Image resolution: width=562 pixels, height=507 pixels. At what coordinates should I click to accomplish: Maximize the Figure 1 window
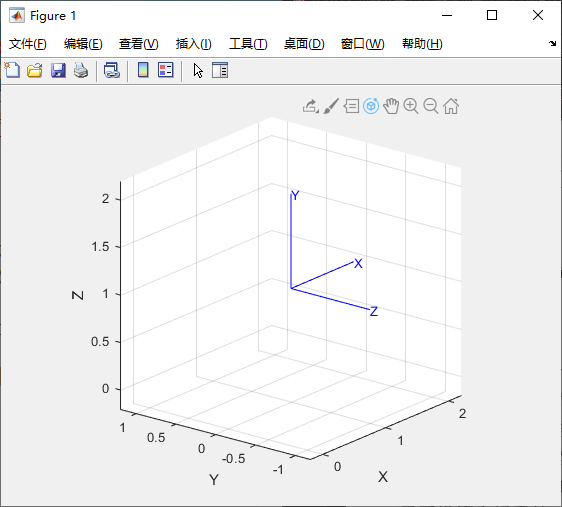click(x=492, y=15)
